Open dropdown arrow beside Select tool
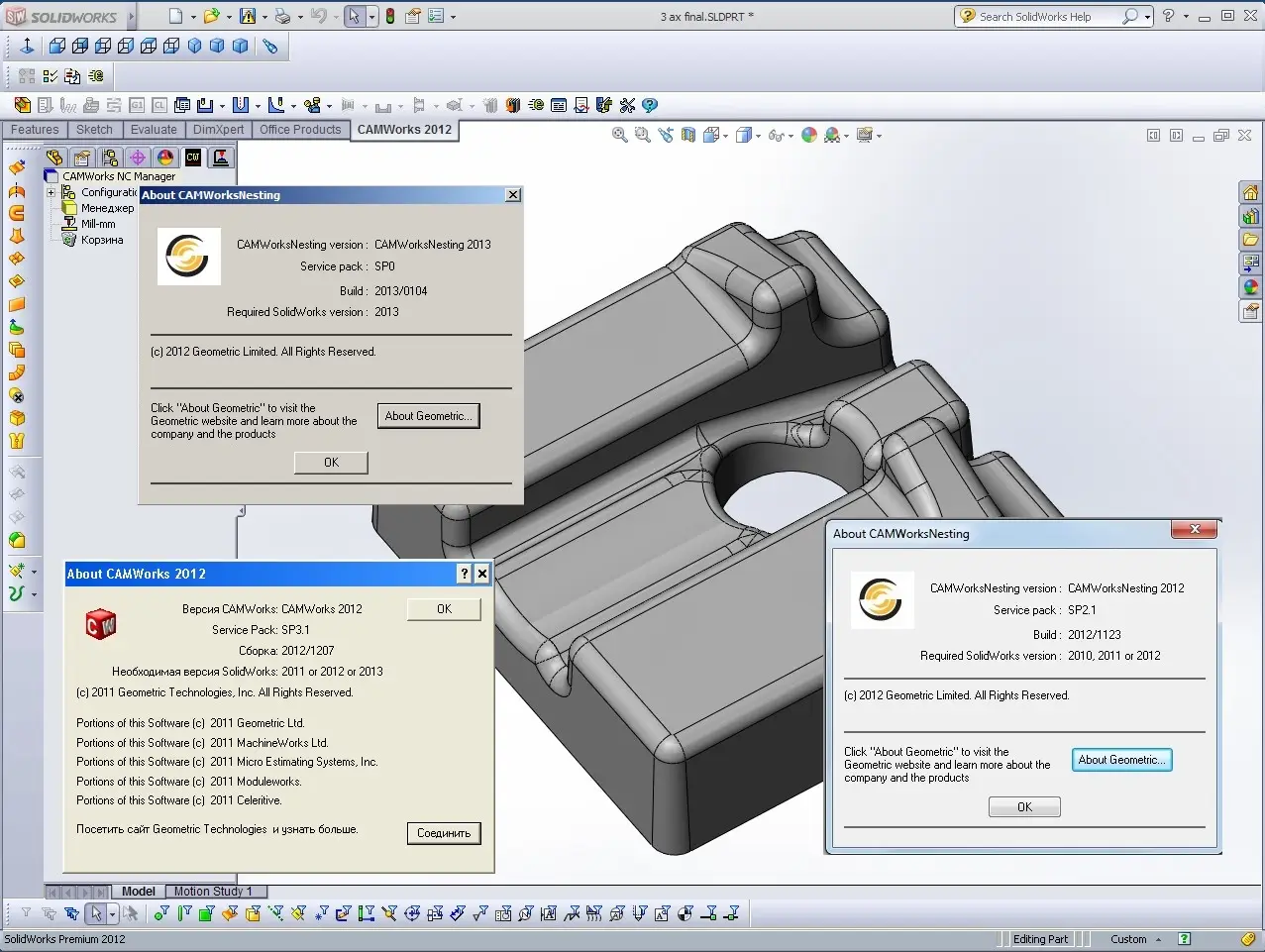1265x952 pixels. [x=372, y=17]
